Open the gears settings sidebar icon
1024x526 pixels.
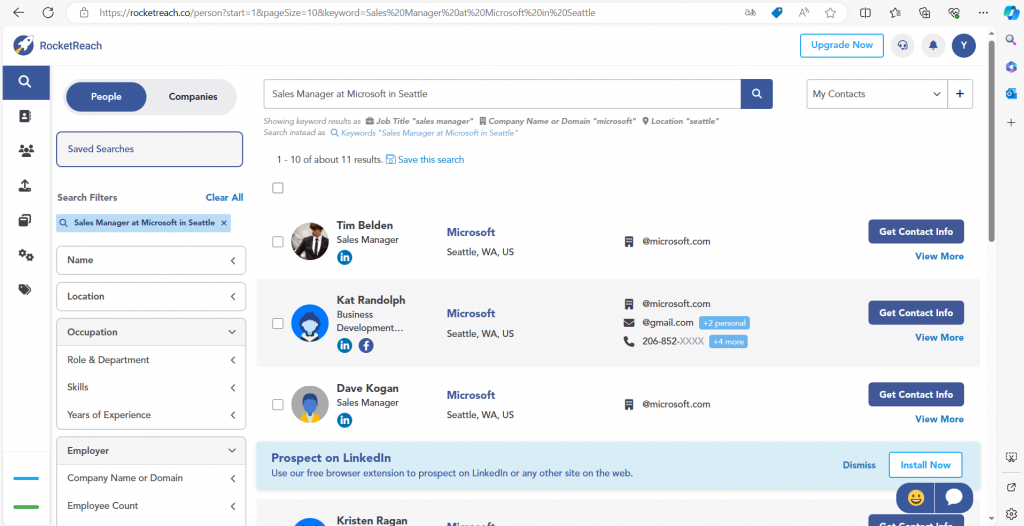[x=25, y=255]
